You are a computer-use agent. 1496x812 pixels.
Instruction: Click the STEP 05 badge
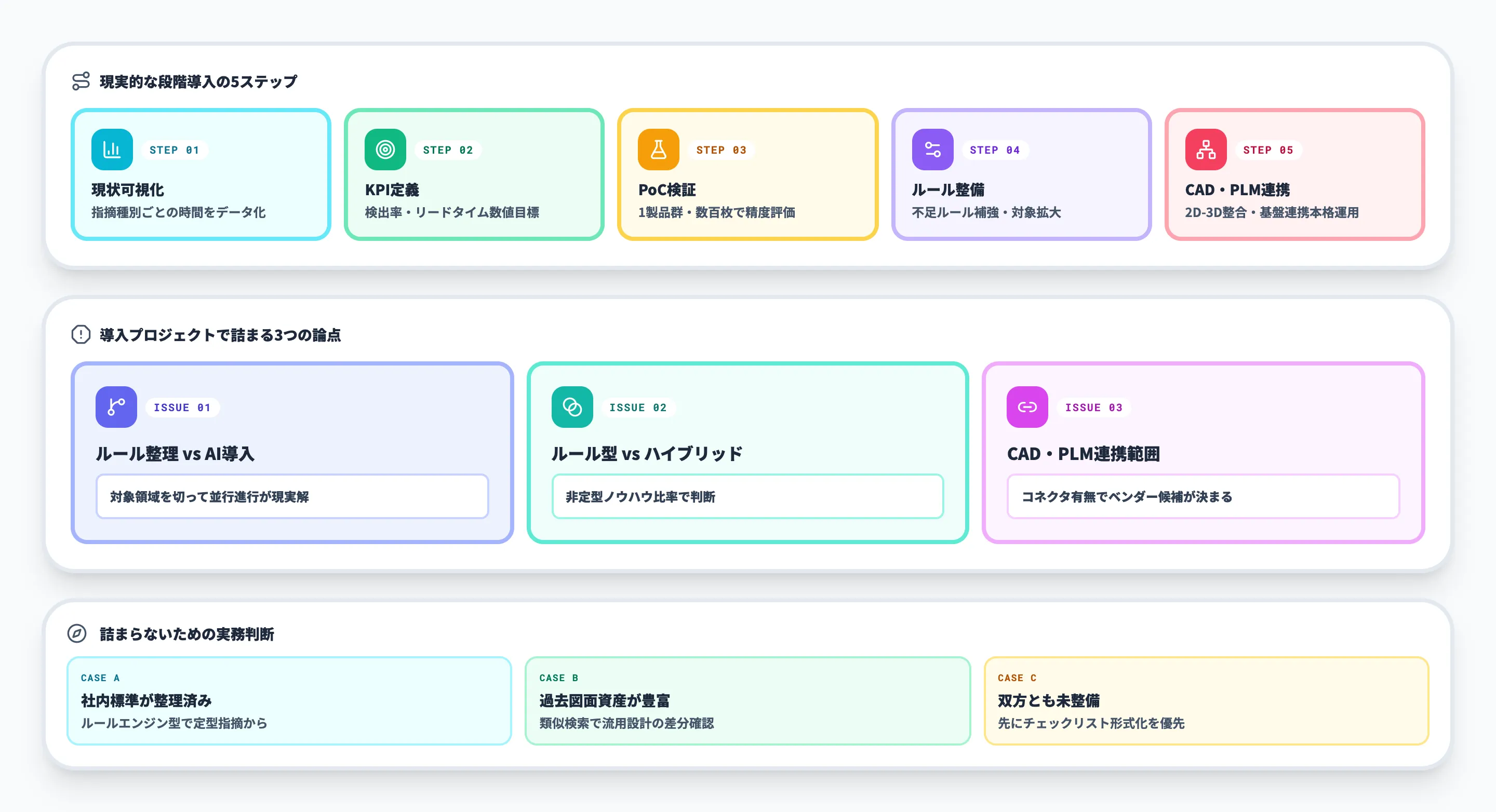[x=1267, y=150]
